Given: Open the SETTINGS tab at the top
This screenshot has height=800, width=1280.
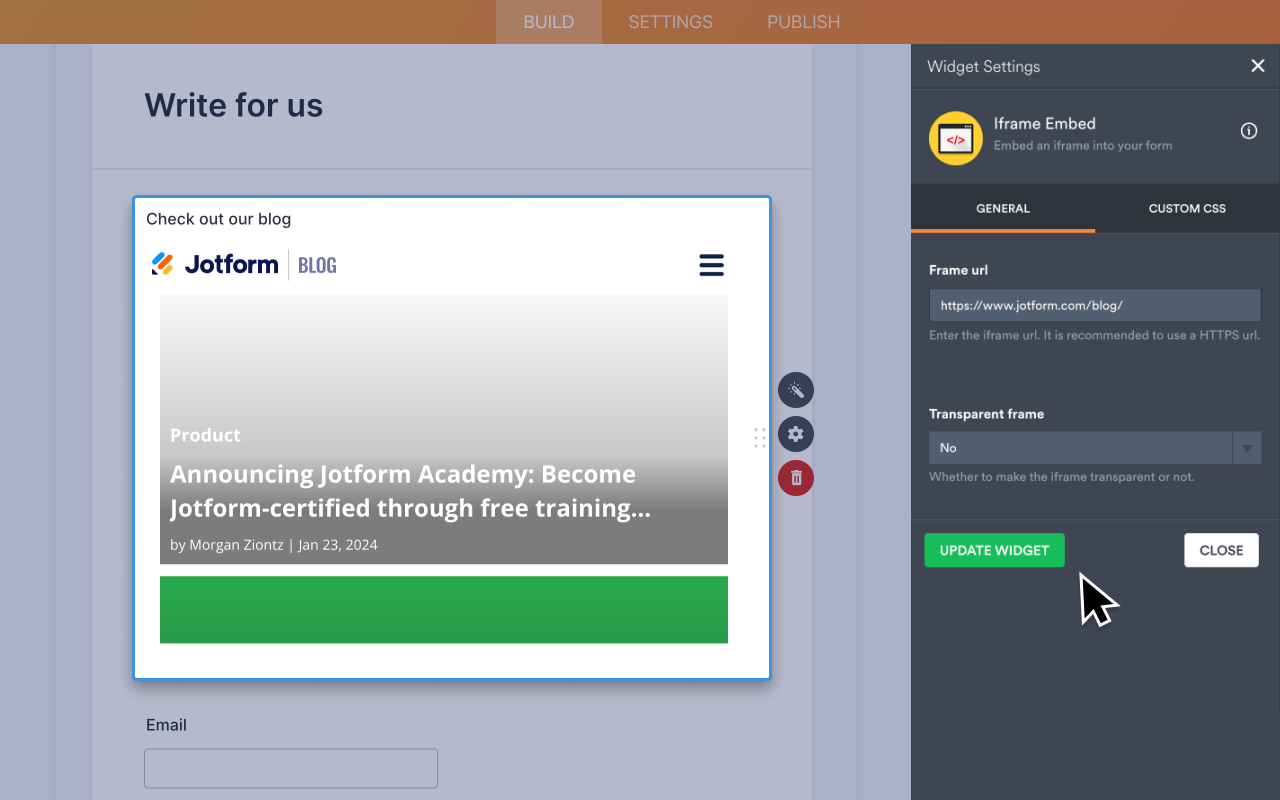Looking at the screenshot, I should pos(669,21).
